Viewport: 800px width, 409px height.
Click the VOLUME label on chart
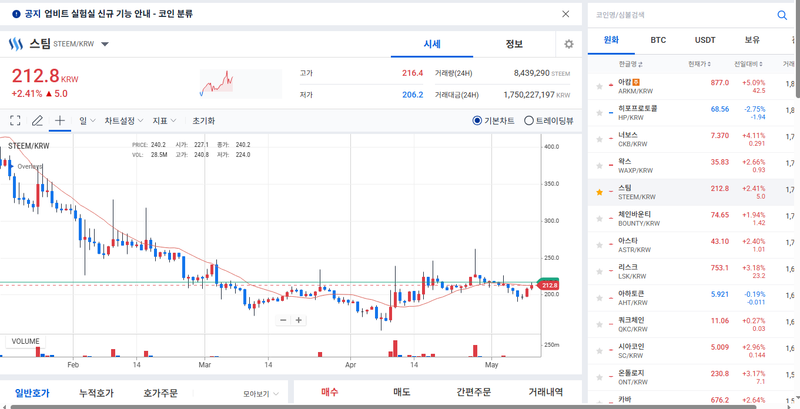click(26, 342)
